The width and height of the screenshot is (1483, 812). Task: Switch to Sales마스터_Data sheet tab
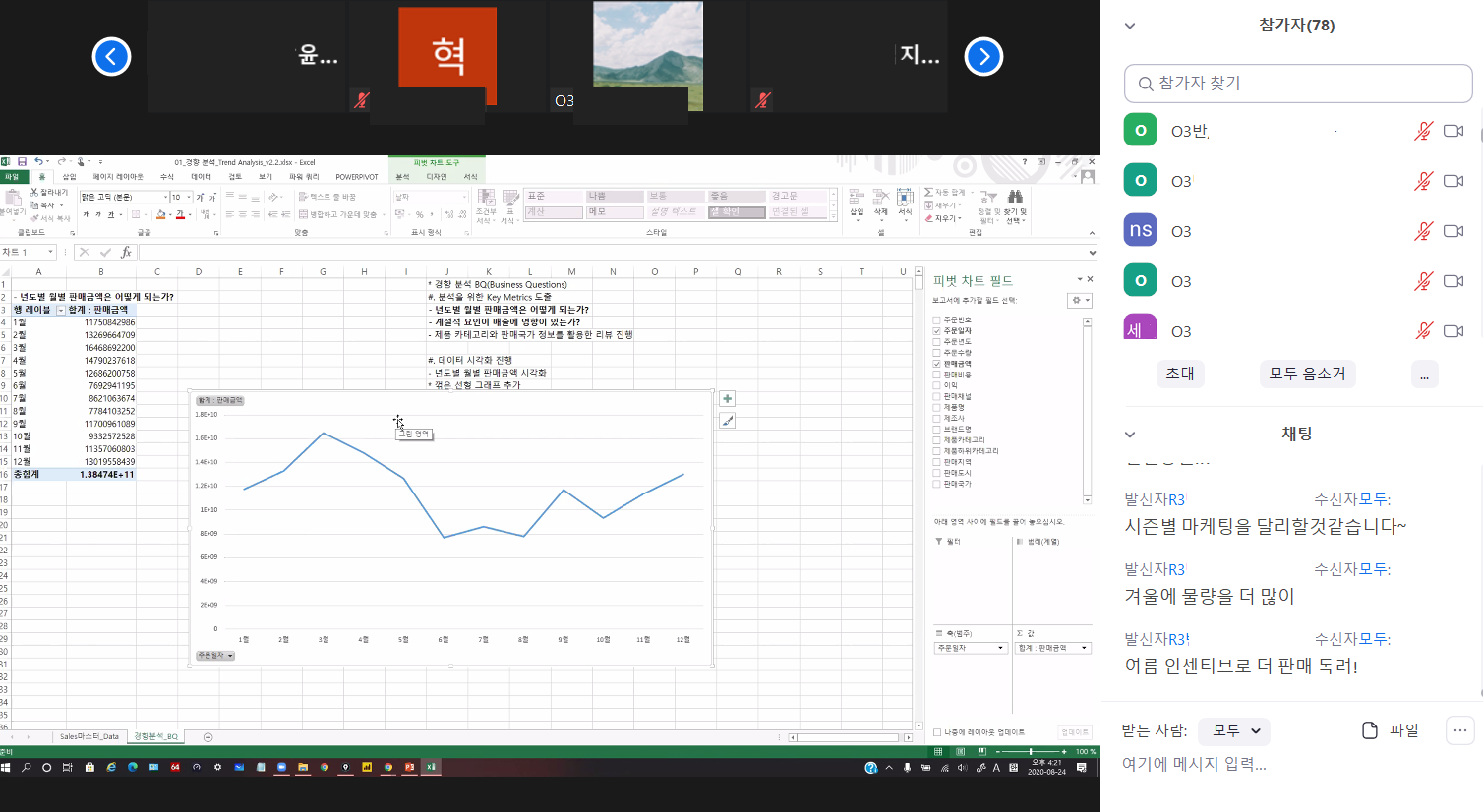tap(89, 736)
